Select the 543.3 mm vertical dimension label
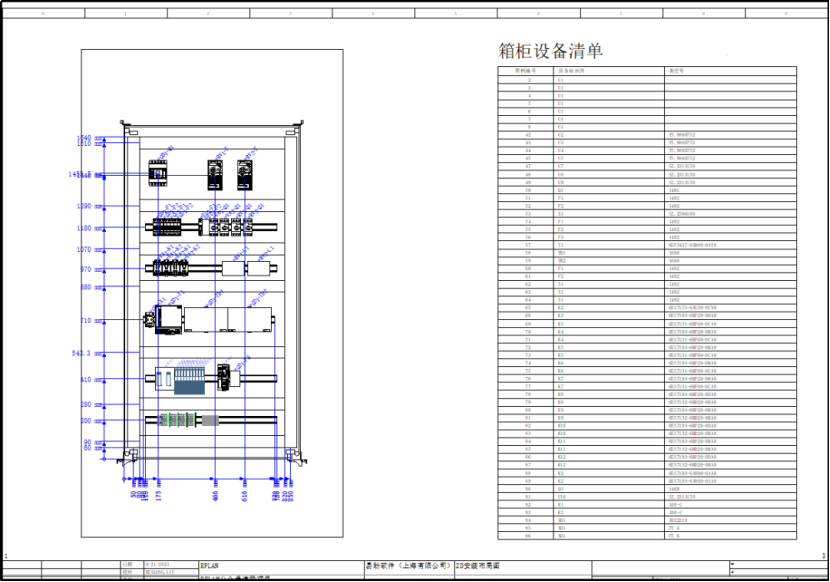This screenshot has width=830, height=582. (87, 353)
